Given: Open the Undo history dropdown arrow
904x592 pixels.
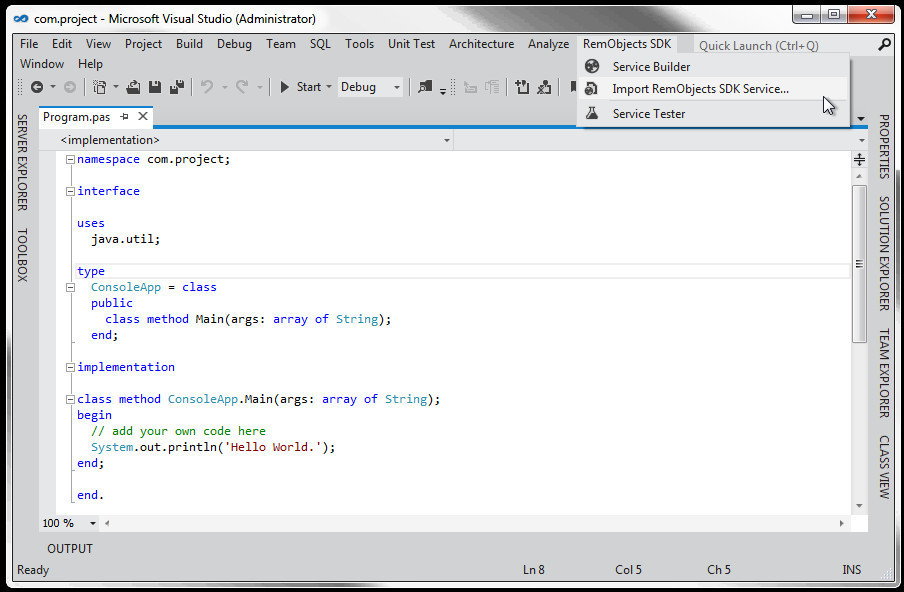Looking at the screenshot, I should coord(224,88).
